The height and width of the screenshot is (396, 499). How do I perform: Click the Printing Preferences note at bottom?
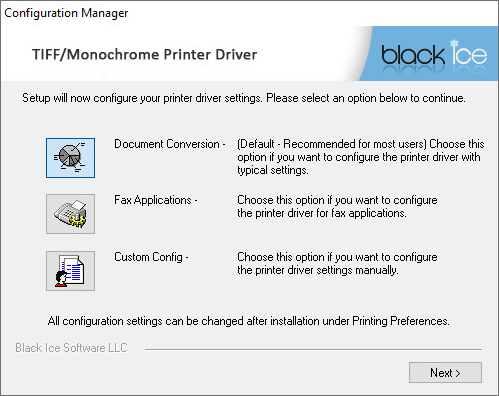249,321
